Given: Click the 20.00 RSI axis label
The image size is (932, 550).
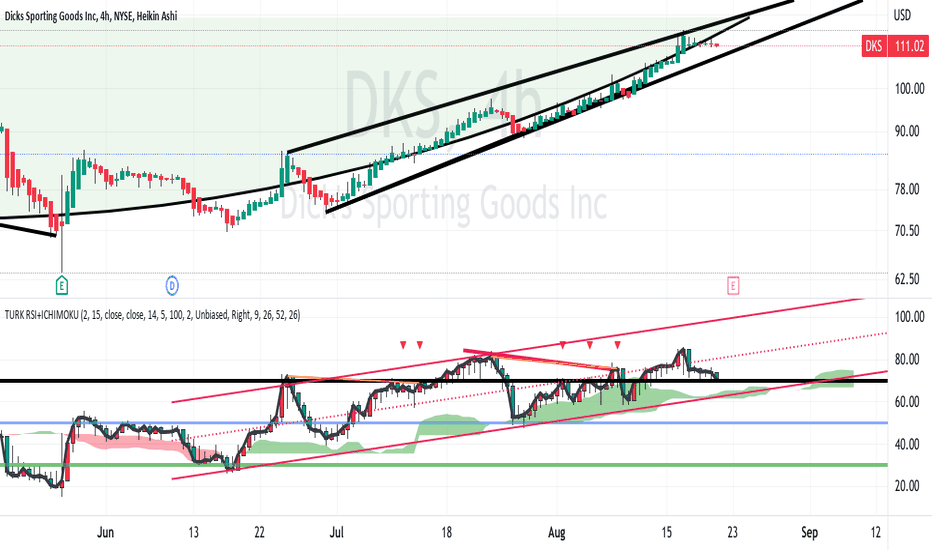Looking at the screenshot, I should pyautogui.click(x=907, y=486).
